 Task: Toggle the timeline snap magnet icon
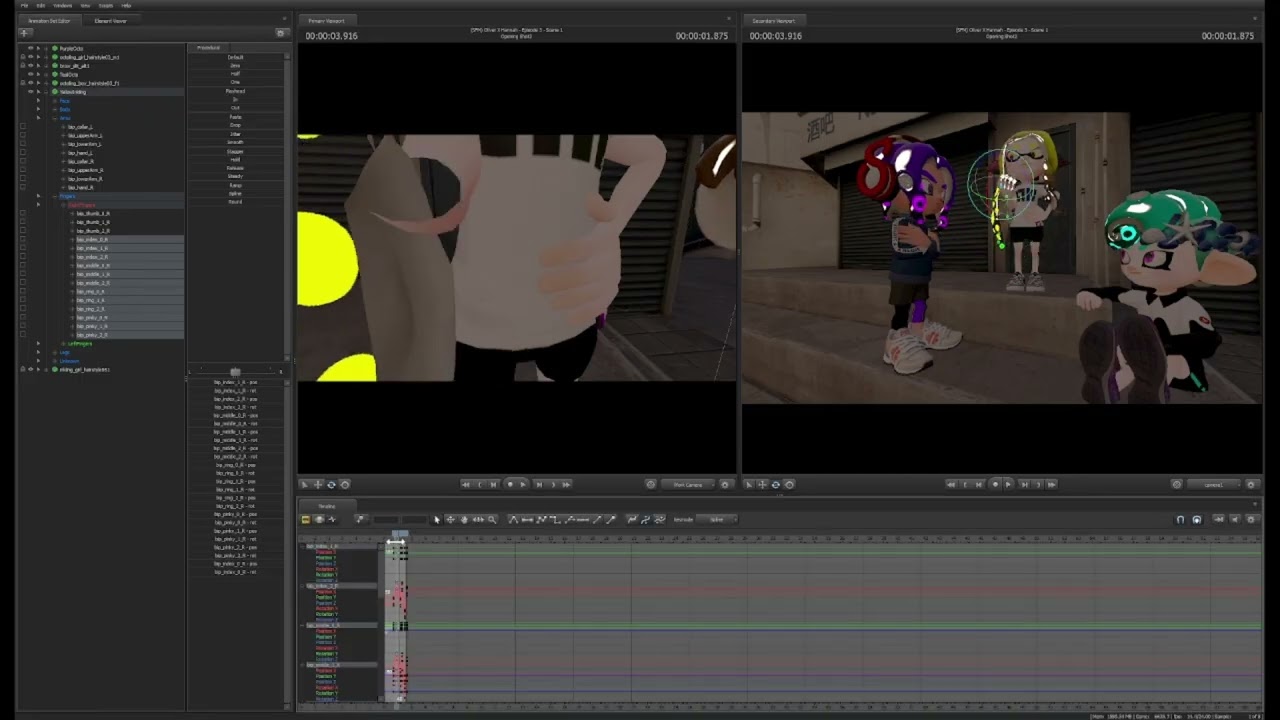coord(1180,520)
